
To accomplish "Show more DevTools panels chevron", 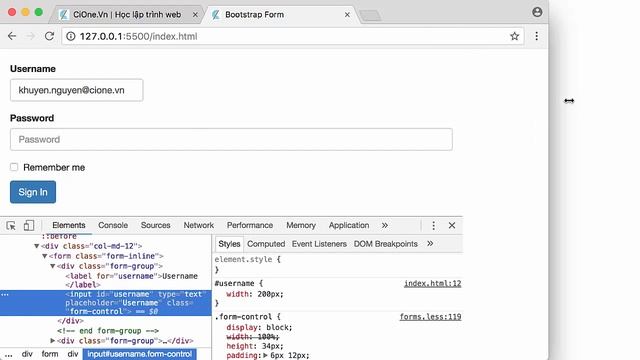I will point(384,225).
